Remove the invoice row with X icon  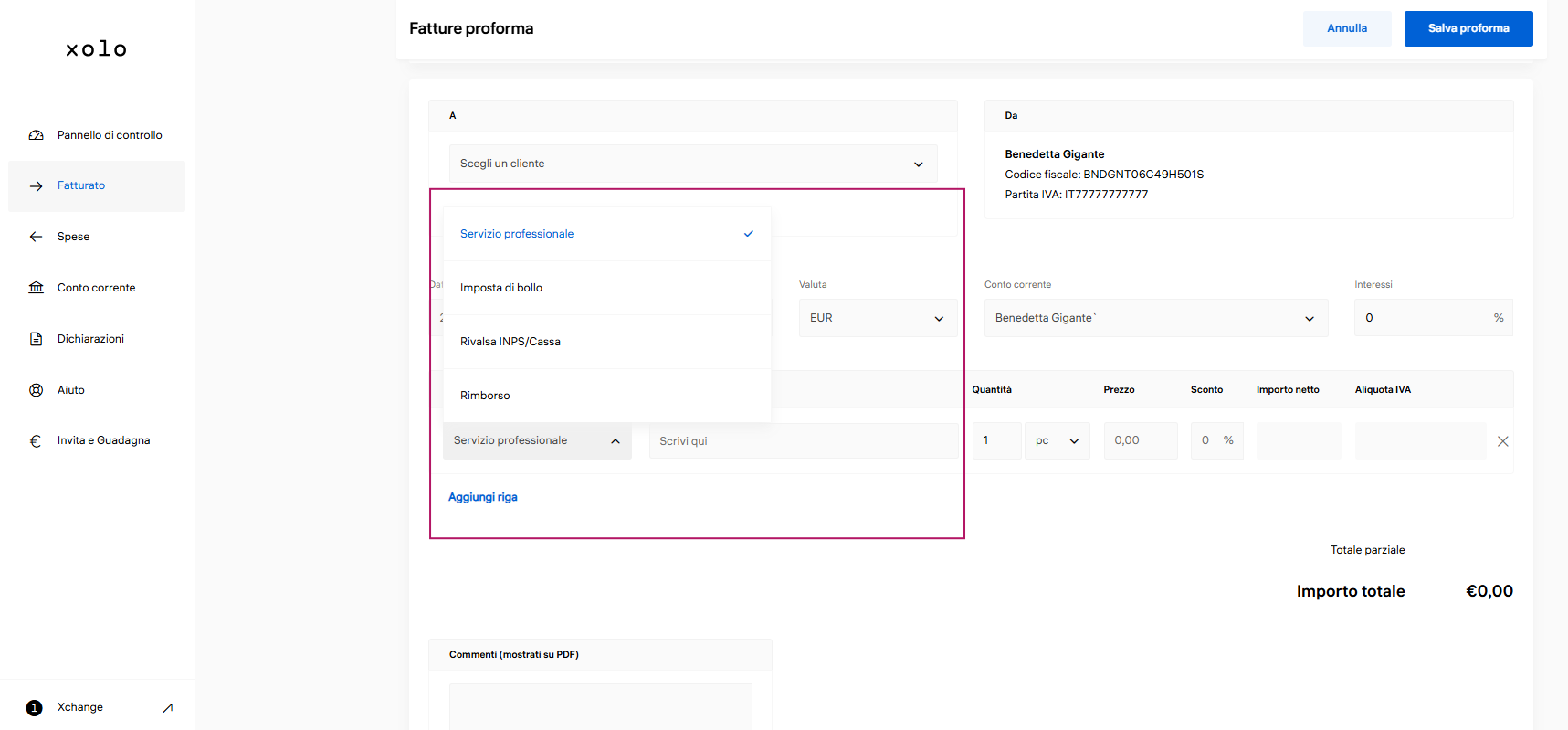[x=1503, y=441]
